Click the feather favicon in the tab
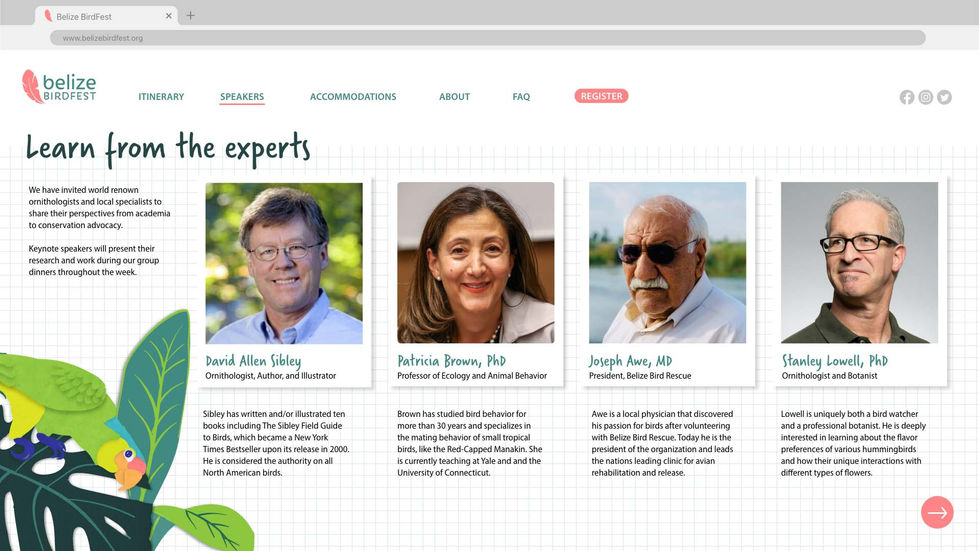The image size is (979, 551). pyautogui.click(x=48, y=16)
